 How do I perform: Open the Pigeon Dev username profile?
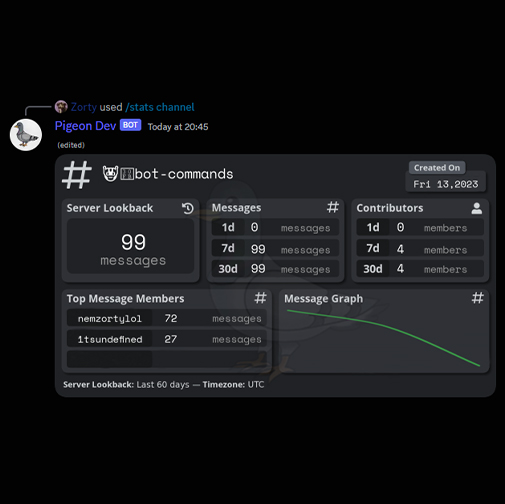tap(85, 126)
